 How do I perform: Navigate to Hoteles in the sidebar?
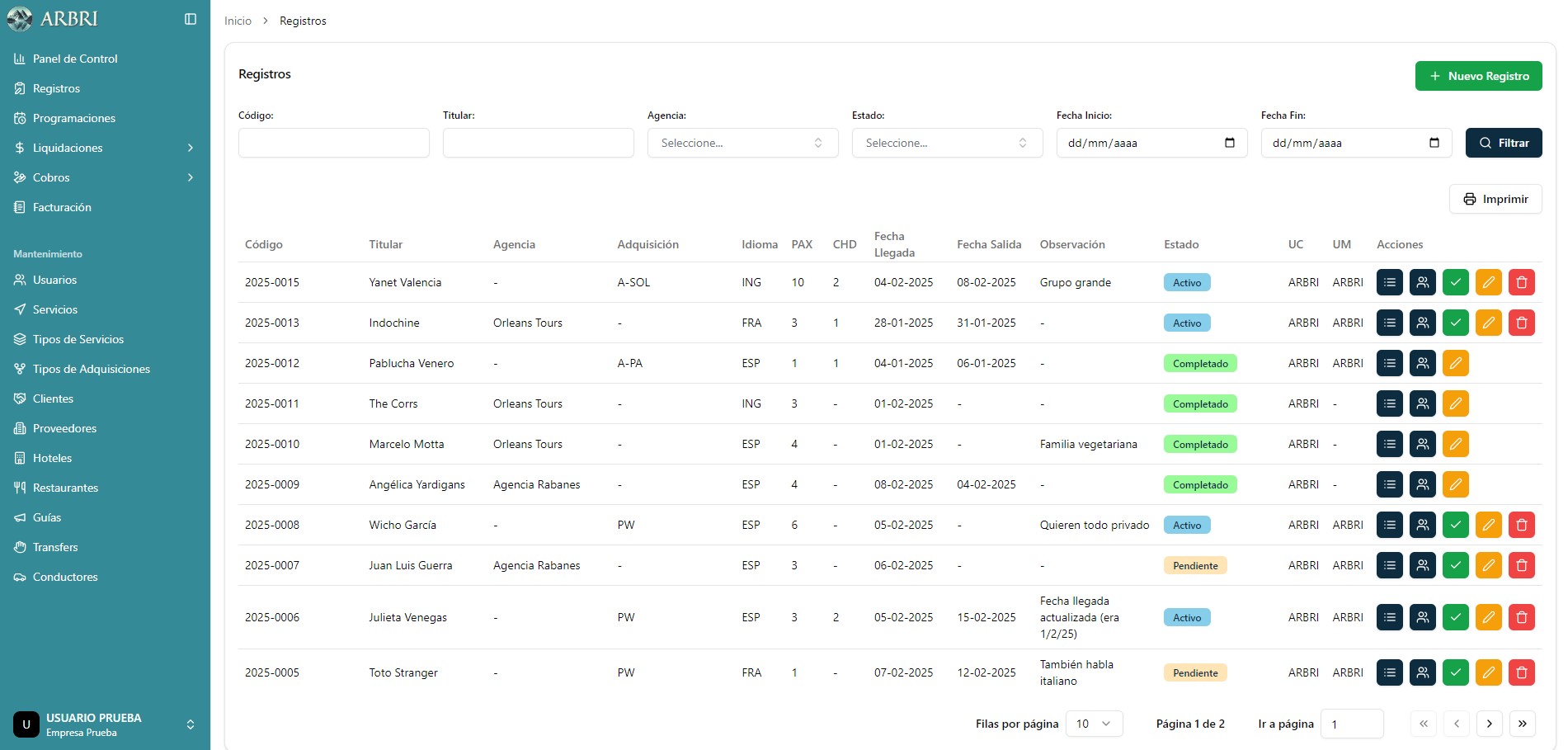52,458
